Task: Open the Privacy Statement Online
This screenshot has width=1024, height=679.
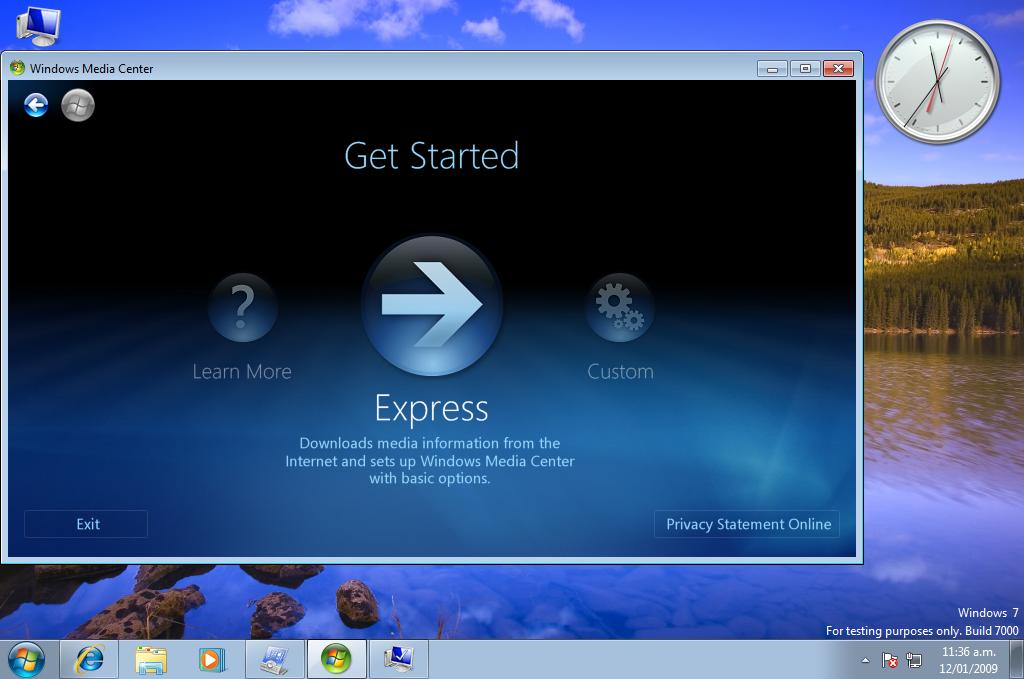Action: coord(747,524)
